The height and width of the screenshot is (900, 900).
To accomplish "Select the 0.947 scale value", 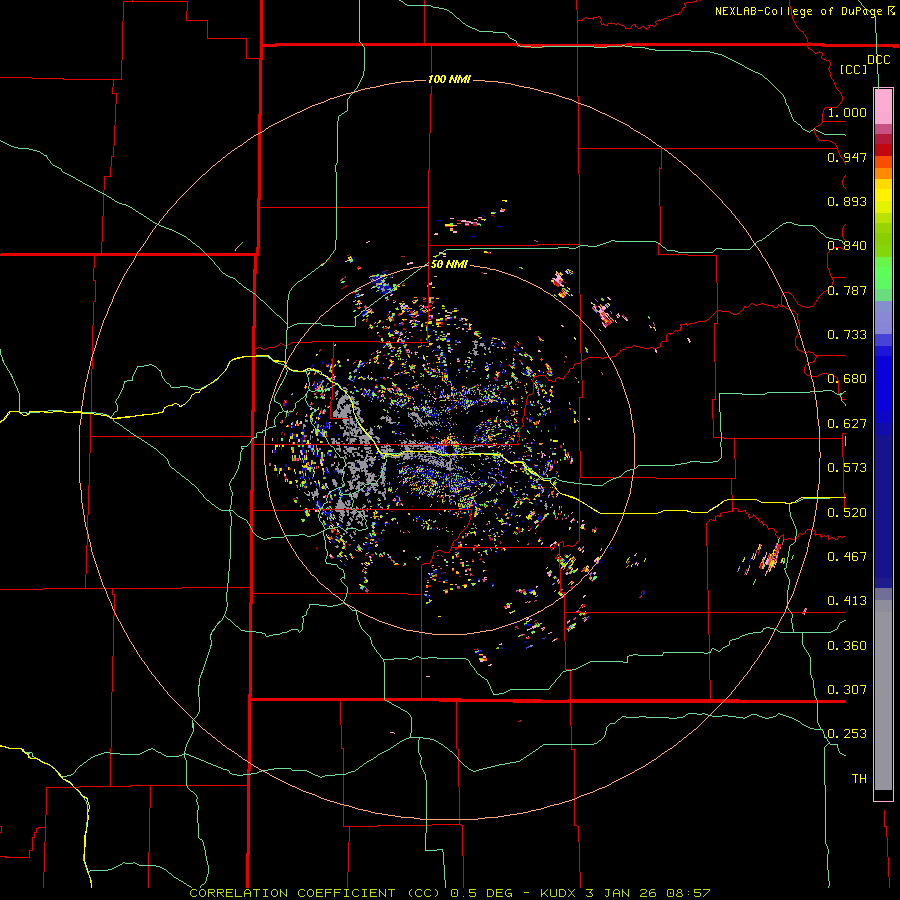I will coord(847,157).
